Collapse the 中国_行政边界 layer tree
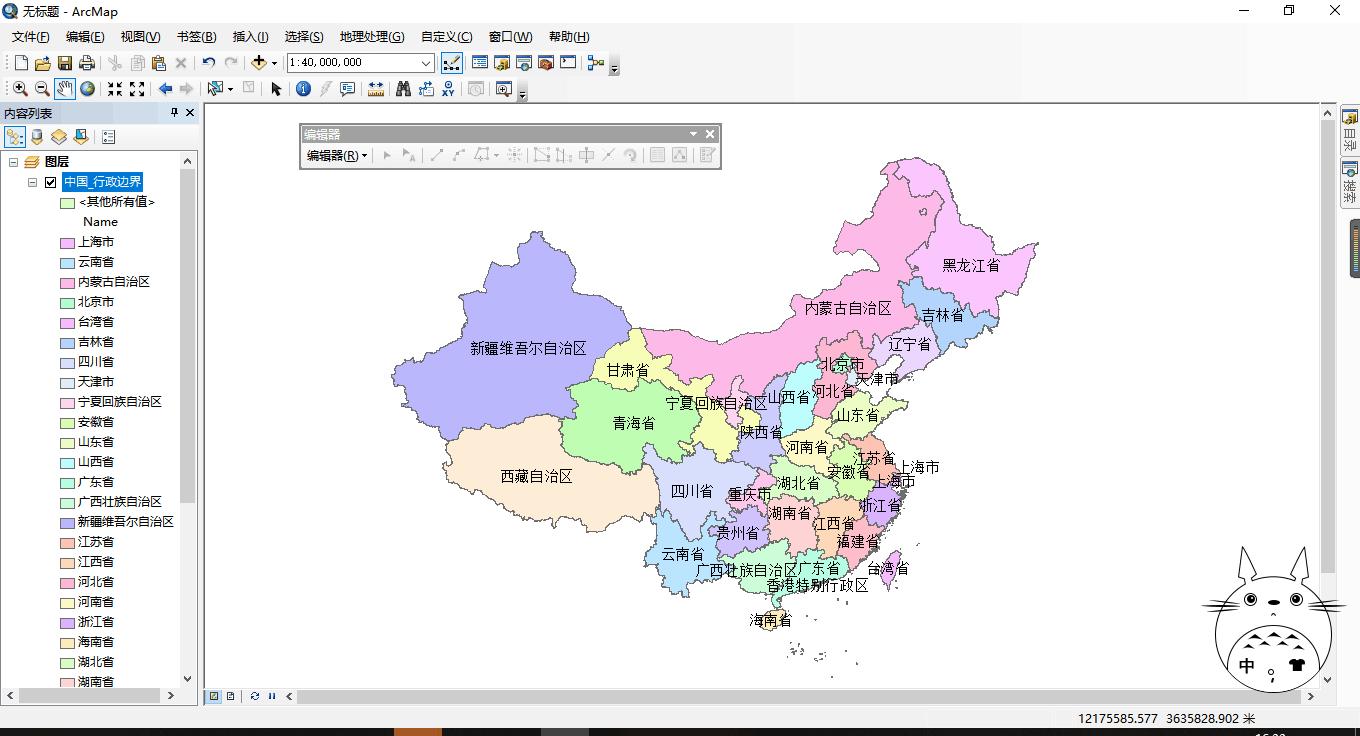 [x=31, y=182]
